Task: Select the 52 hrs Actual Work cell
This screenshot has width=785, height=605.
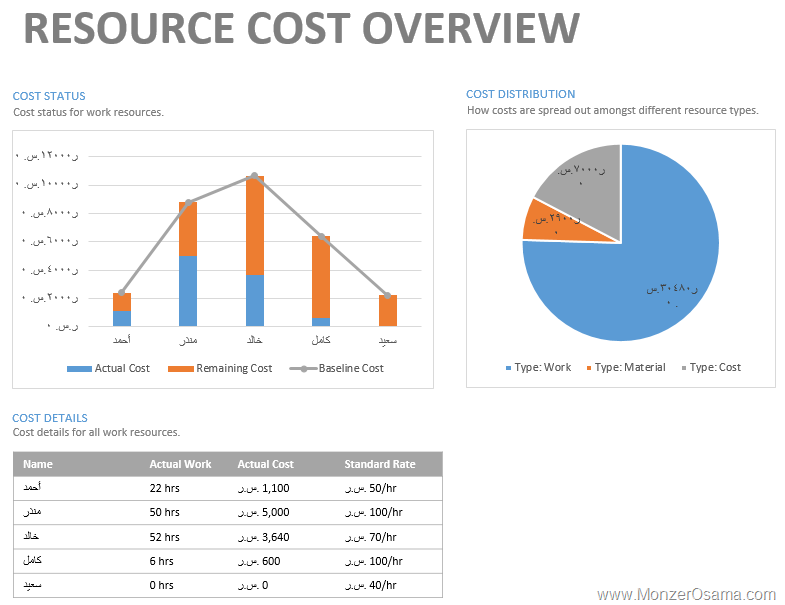Action: click(x=164, y=537)
